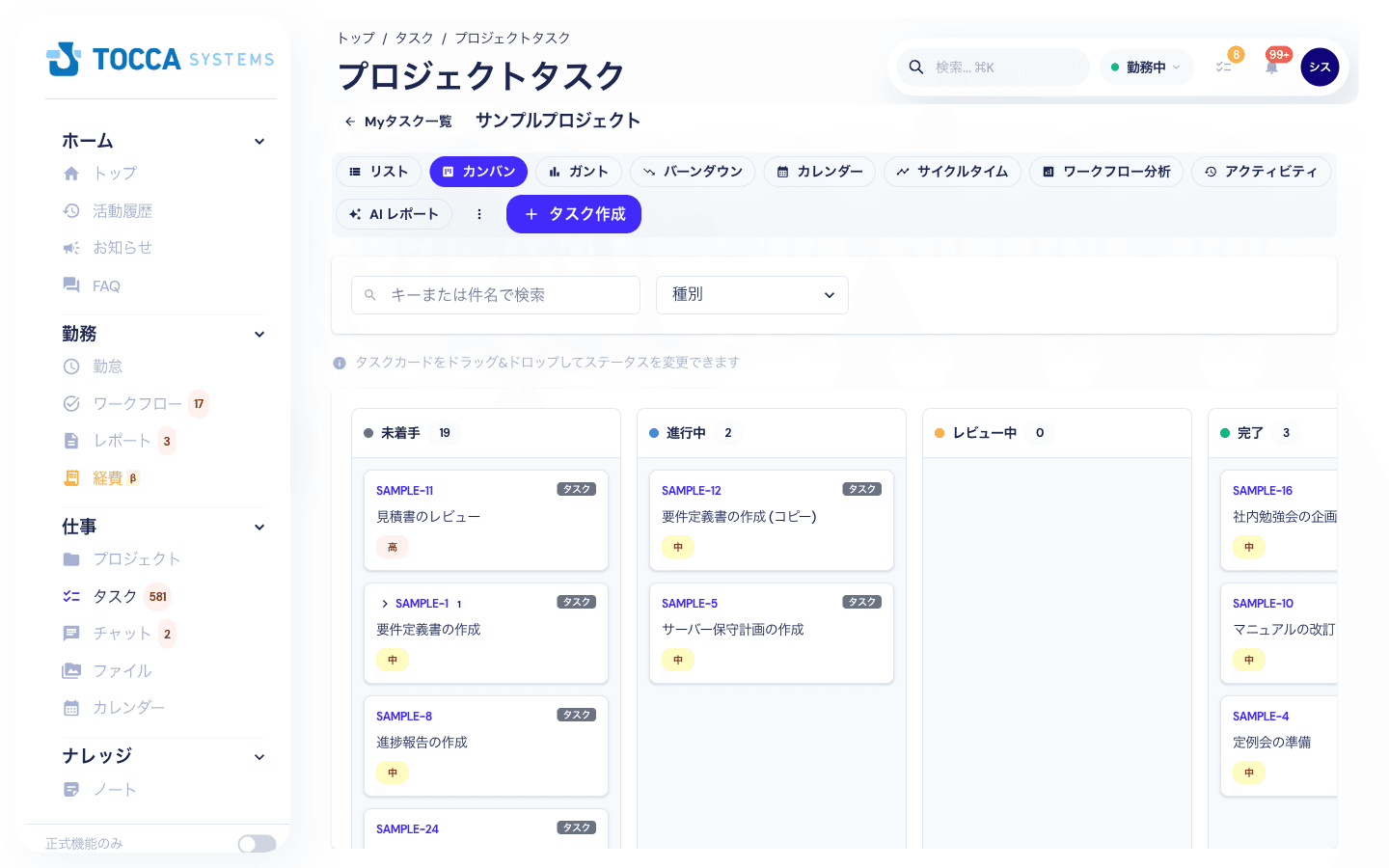Click the シス user avatar
1389x868 pixels.
[1320, 67]
